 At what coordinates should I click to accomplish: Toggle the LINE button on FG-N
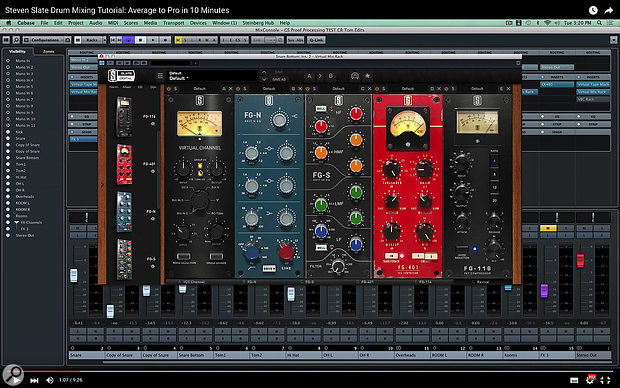coord(286,268)
